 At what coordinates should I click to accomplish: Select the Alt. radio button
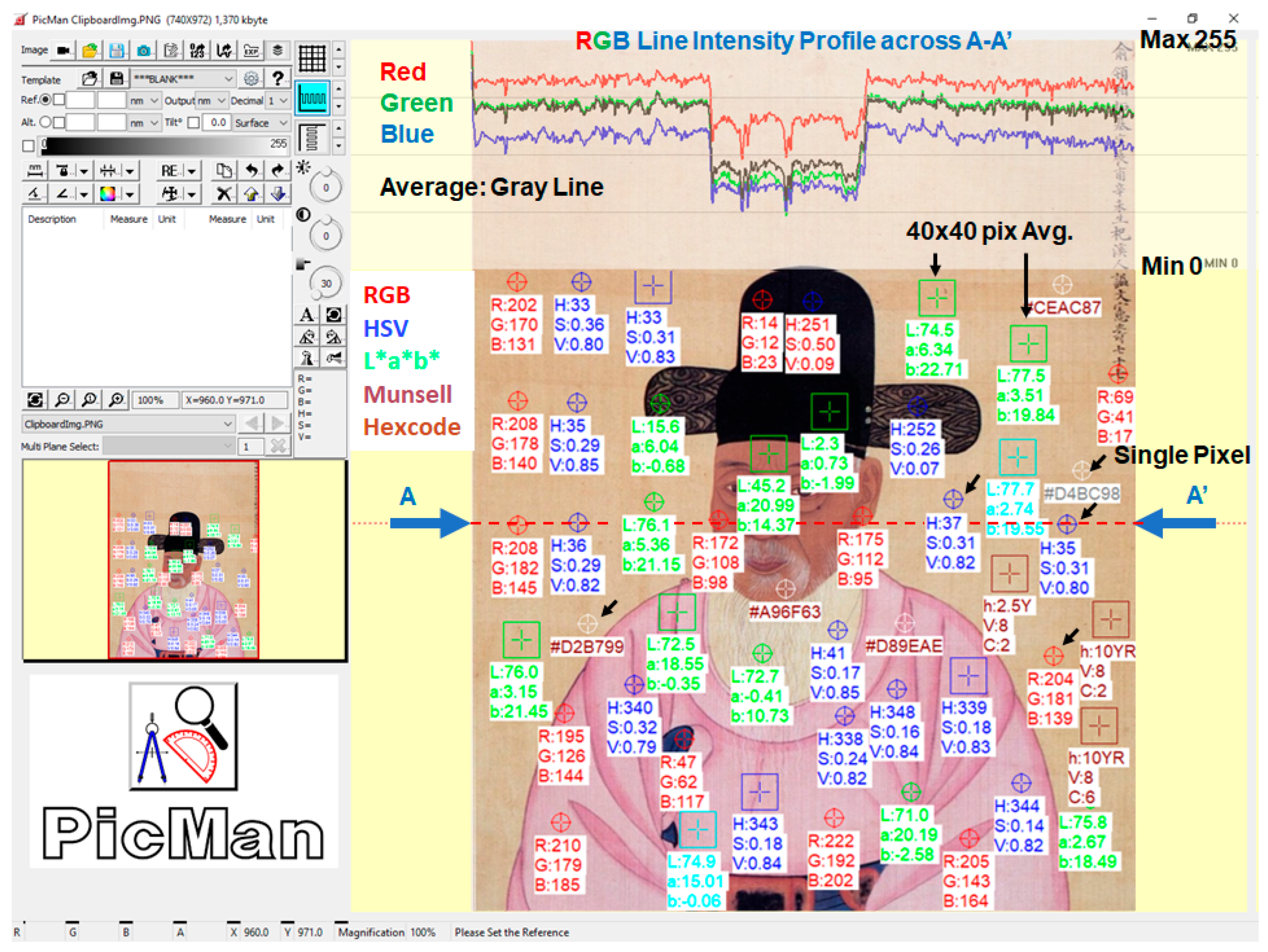[x=45, y=122]
